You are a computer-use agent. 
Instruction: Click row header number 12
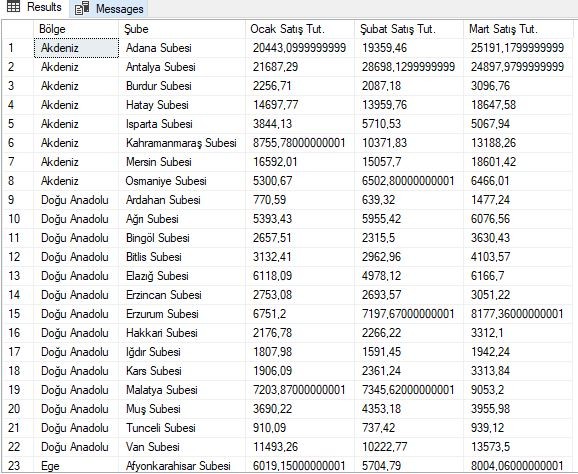[x=18, y=257]
